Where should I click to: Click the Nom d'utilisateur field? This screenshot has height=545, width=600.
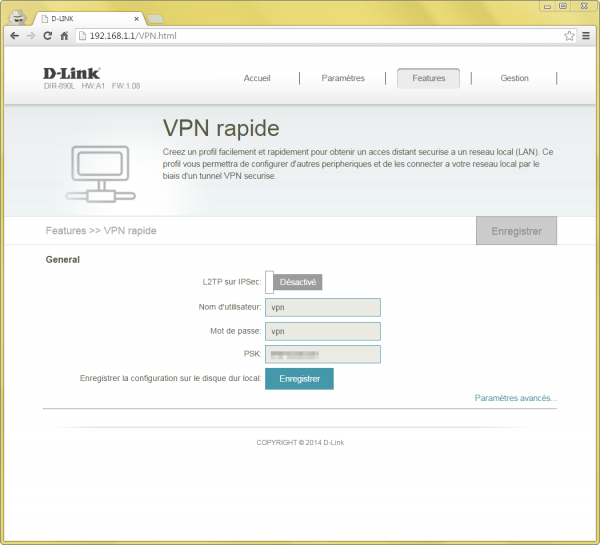pos(323,307)
